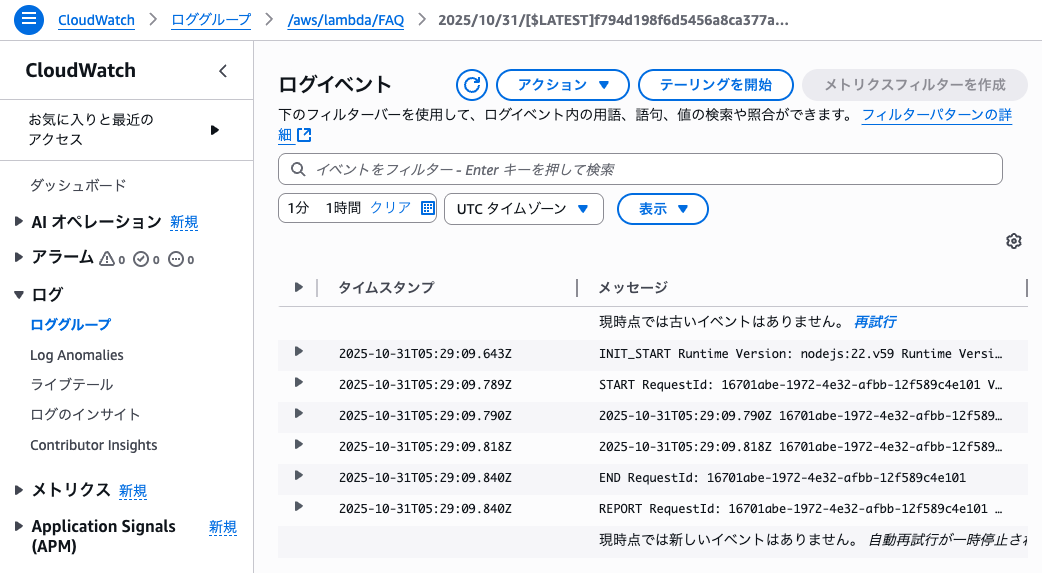Click the log stream name in breadcrumb
Viewport: 1042px width, 573px height.
pos(613,20)
